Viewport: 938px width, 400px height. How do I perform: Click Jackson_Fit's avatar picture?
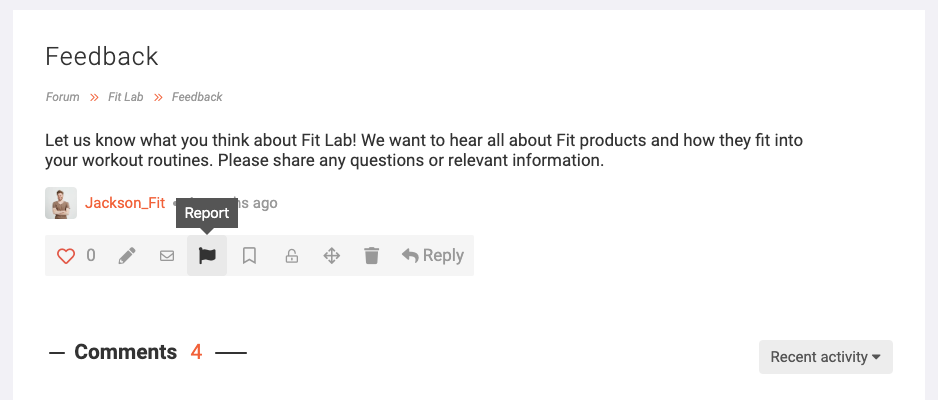pos(61,203)
